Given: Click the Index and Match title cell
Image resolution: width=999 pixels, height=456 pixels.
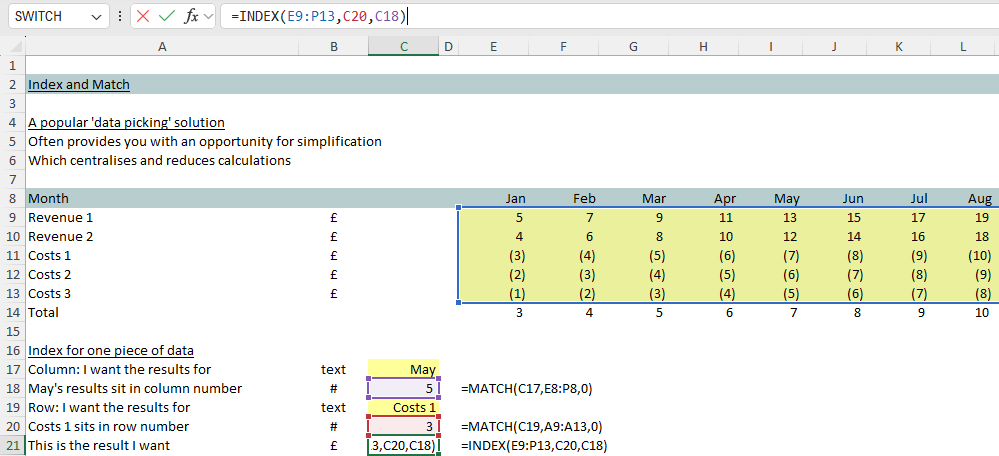Looking at the screenshot, I should [79, 85].
